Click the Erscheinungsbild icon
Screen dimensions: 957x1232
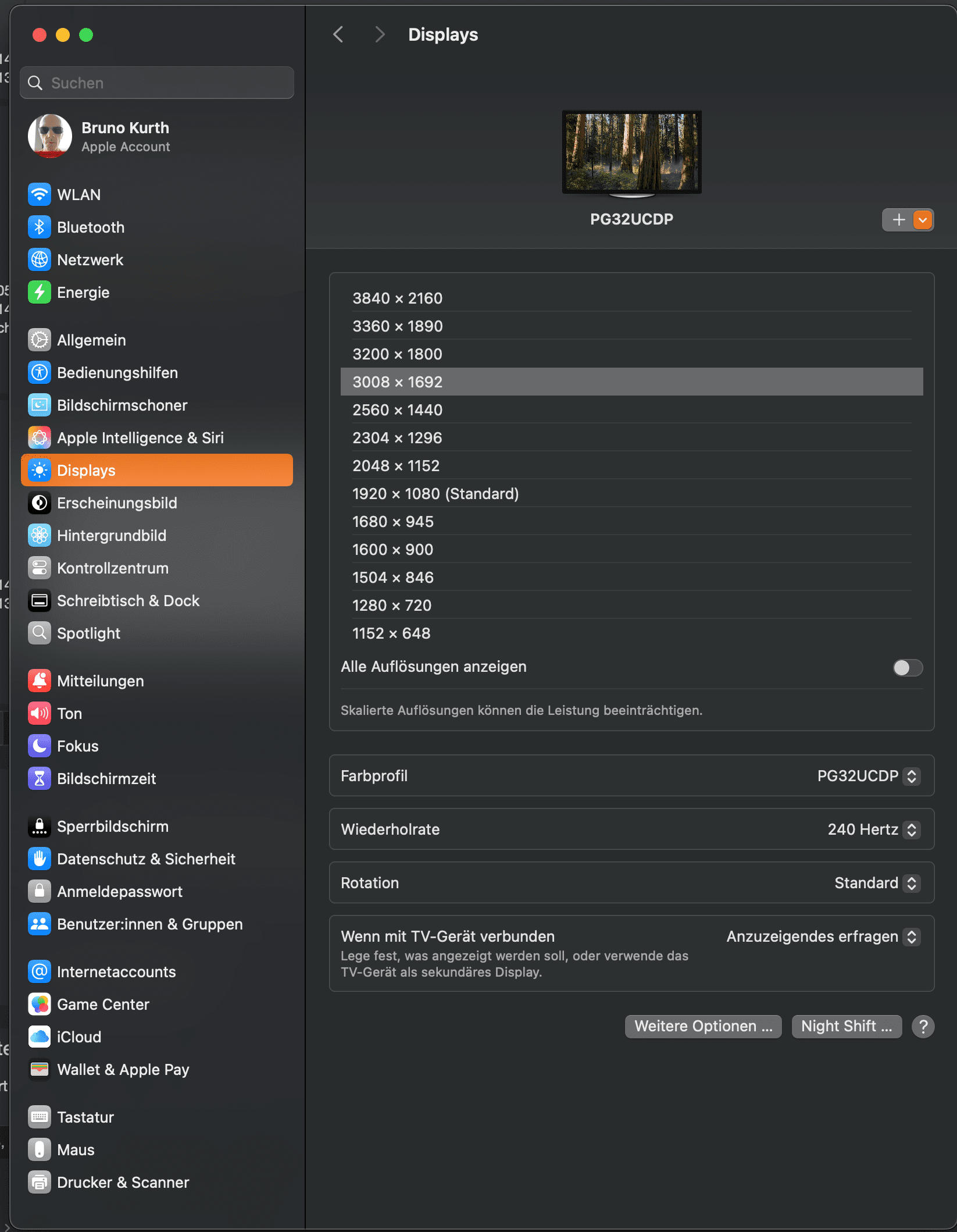[40, 503]
